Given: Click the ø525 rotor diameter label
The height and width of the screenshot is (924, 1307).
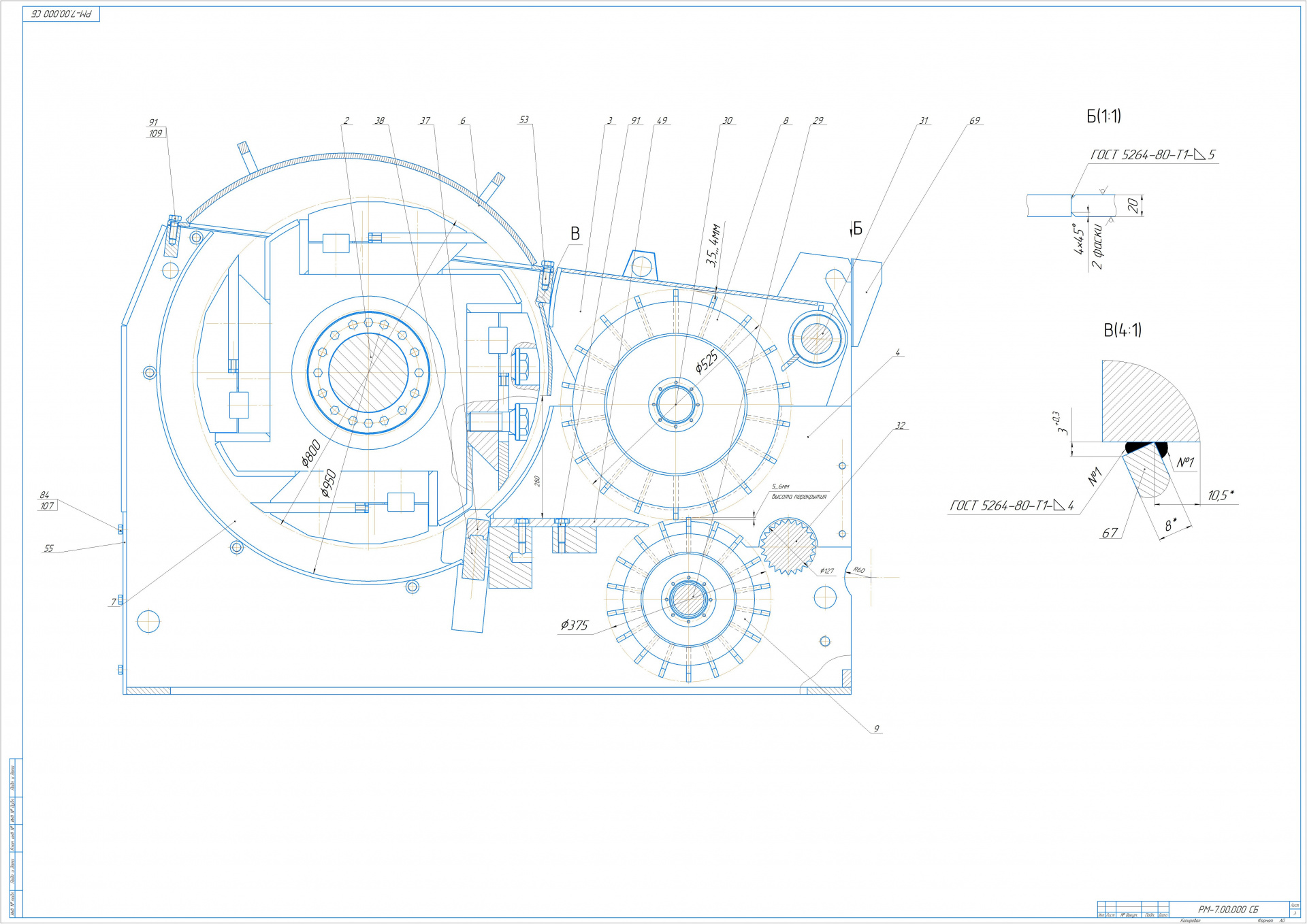Looking at the screenshot, I should coord(707,361).
